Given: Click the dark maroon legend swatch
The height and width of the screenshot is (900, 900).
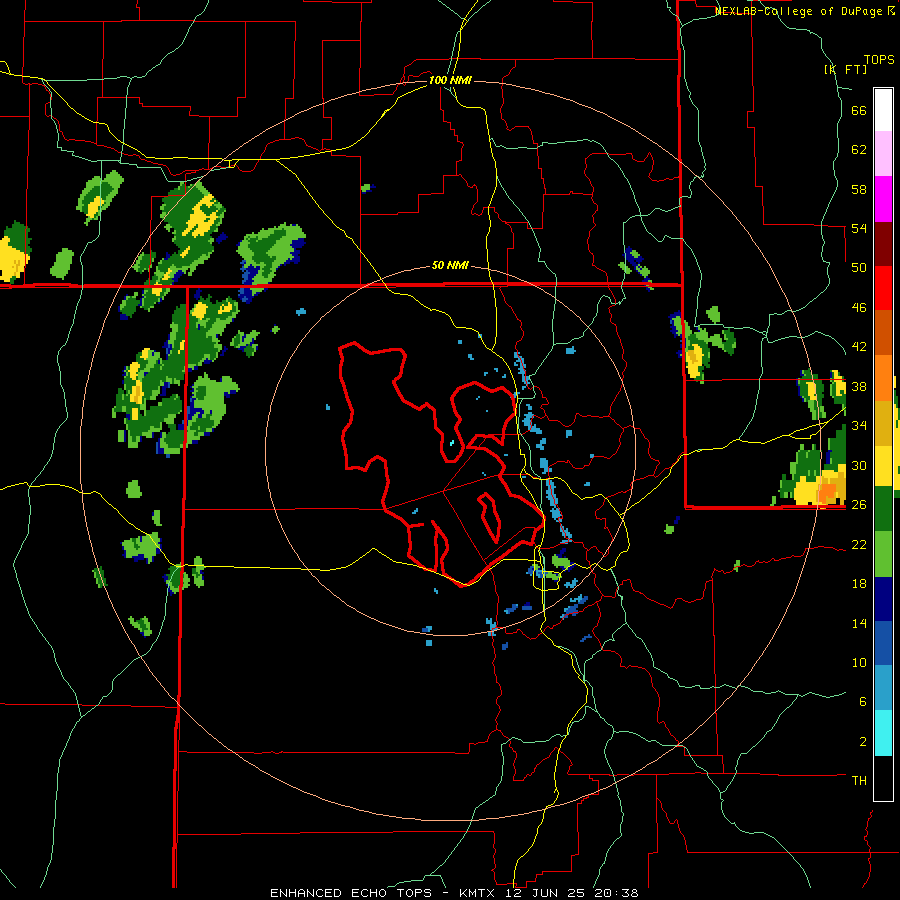Looking at the screenshot, I should [x=883, y=243].
